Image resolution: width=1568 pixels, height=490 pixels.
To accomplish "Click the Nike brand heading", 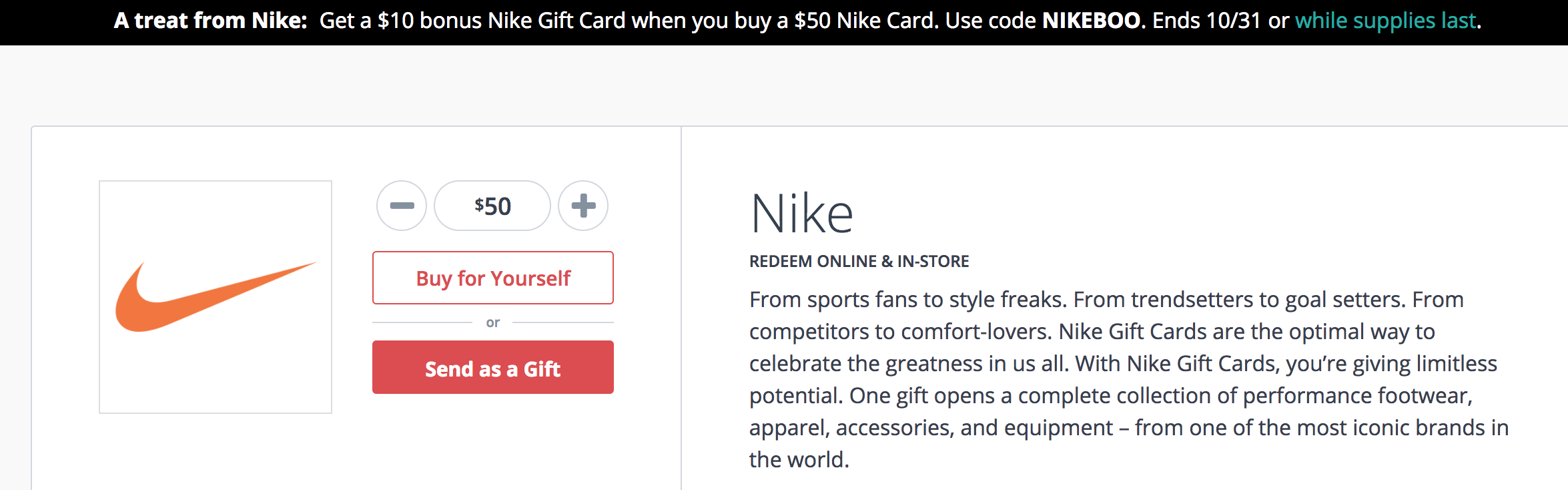I will 801,214.
